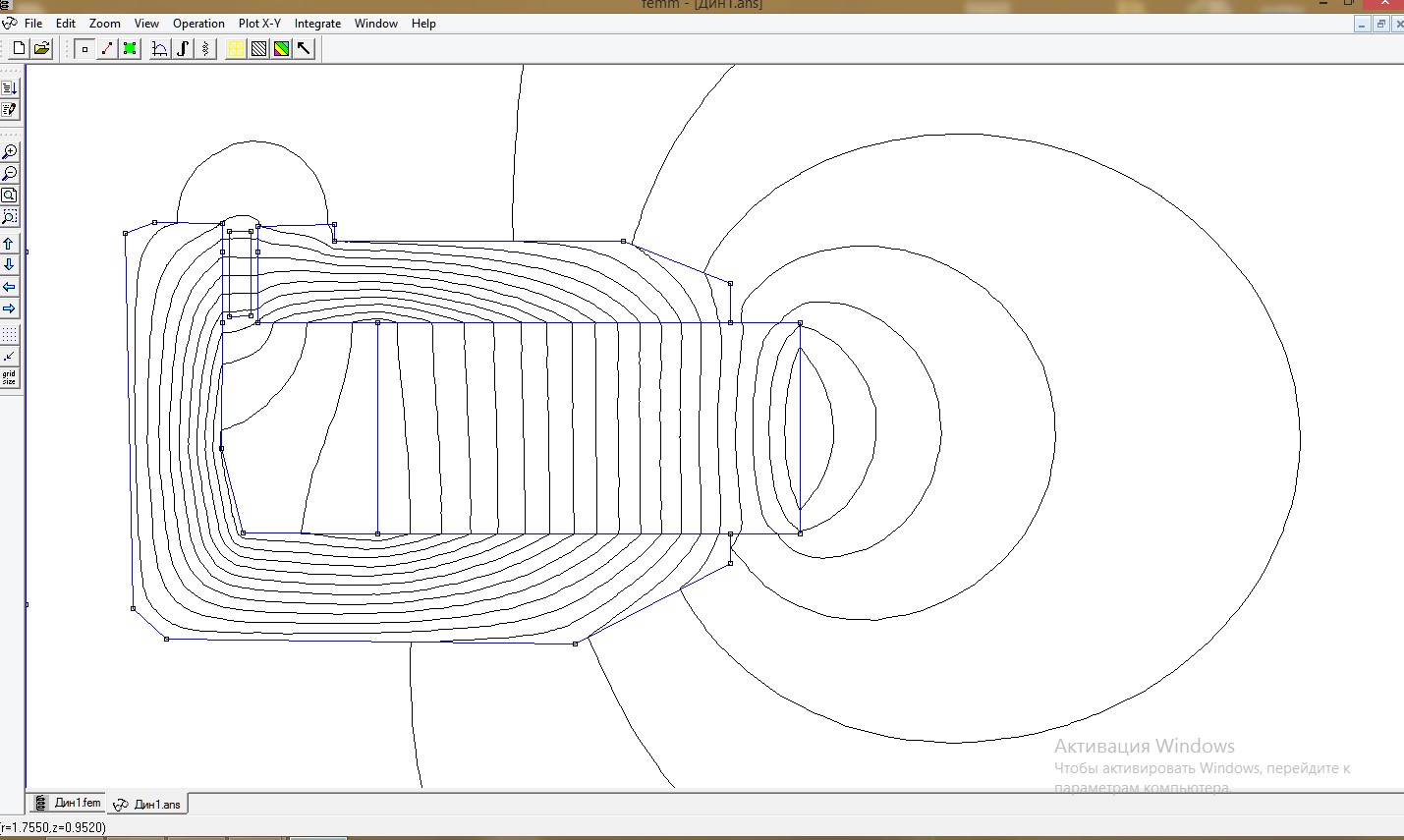
Task: Open the Operation menu
Action: 198,24
